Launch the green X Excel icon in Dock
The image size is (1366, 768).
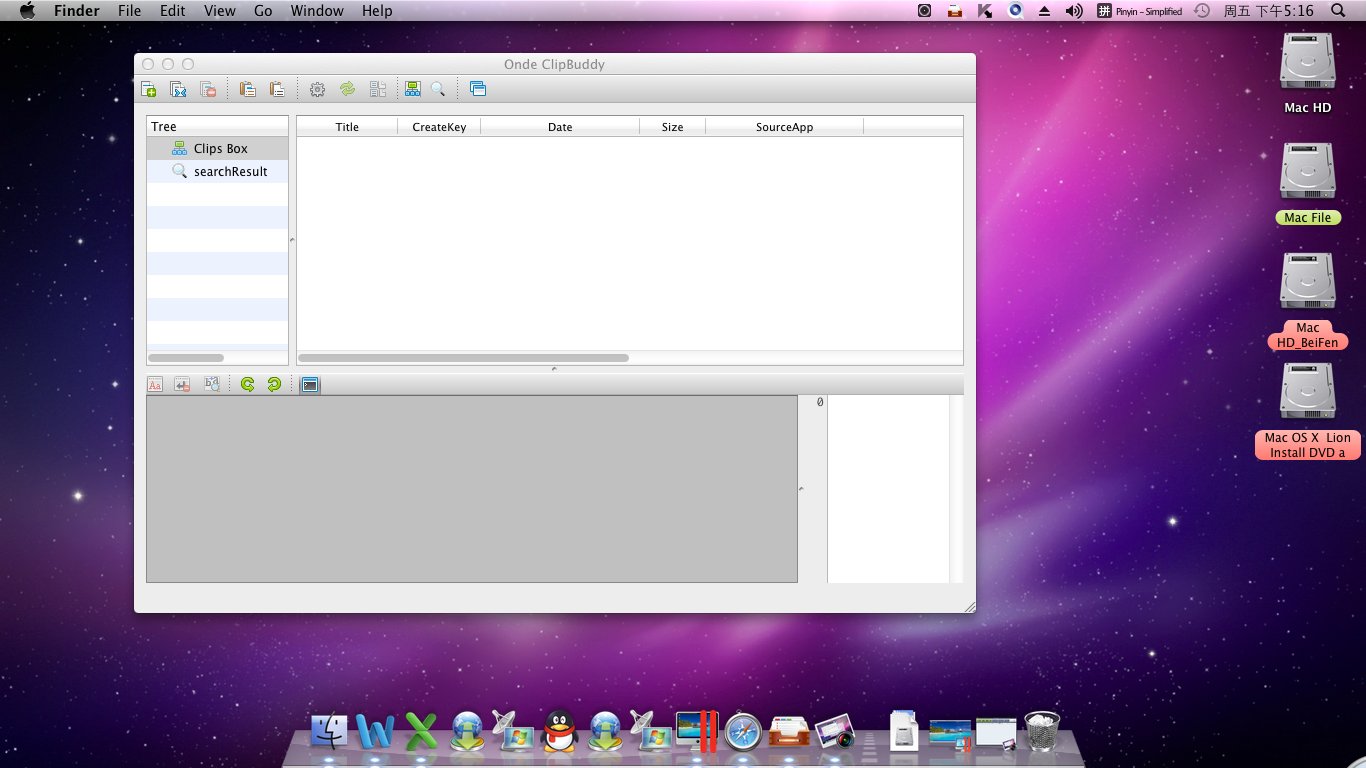[421, 731]
